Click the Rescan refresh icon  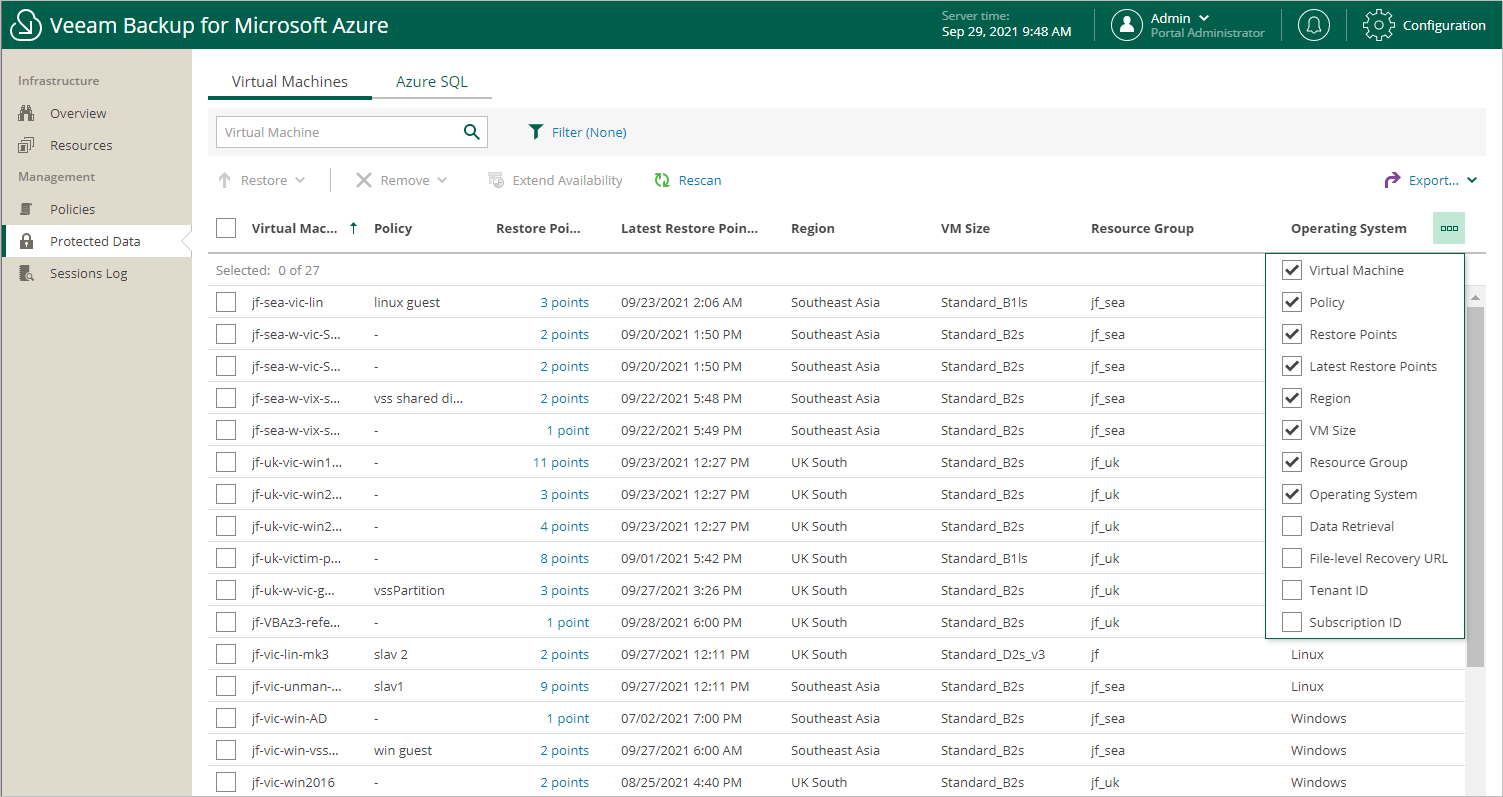[x=662, y=180]
